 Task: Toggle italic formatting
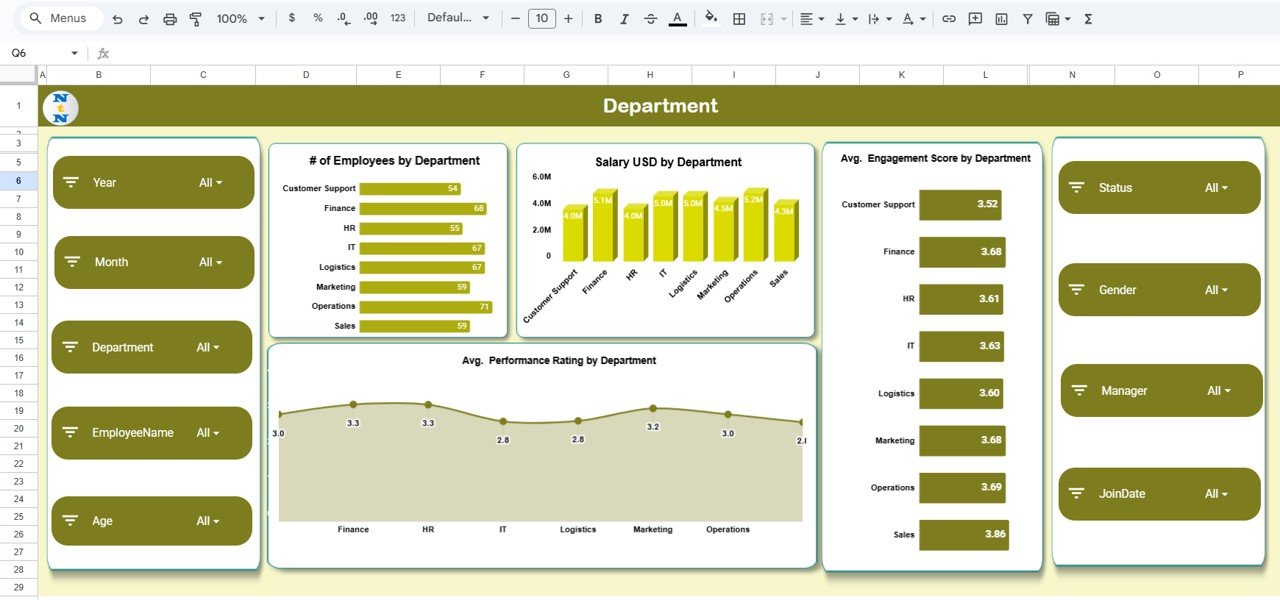623,18
